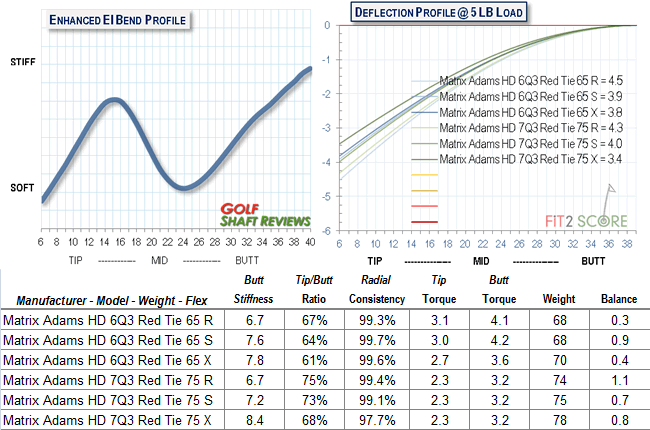Select row Matrix Adams HD 6Q3 Red Tie 65 R
This screenshot has height=430, width=650.
pos(325,320)
